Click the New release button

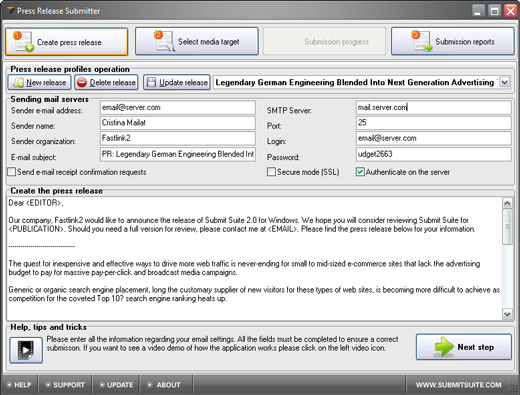(40, 82)
